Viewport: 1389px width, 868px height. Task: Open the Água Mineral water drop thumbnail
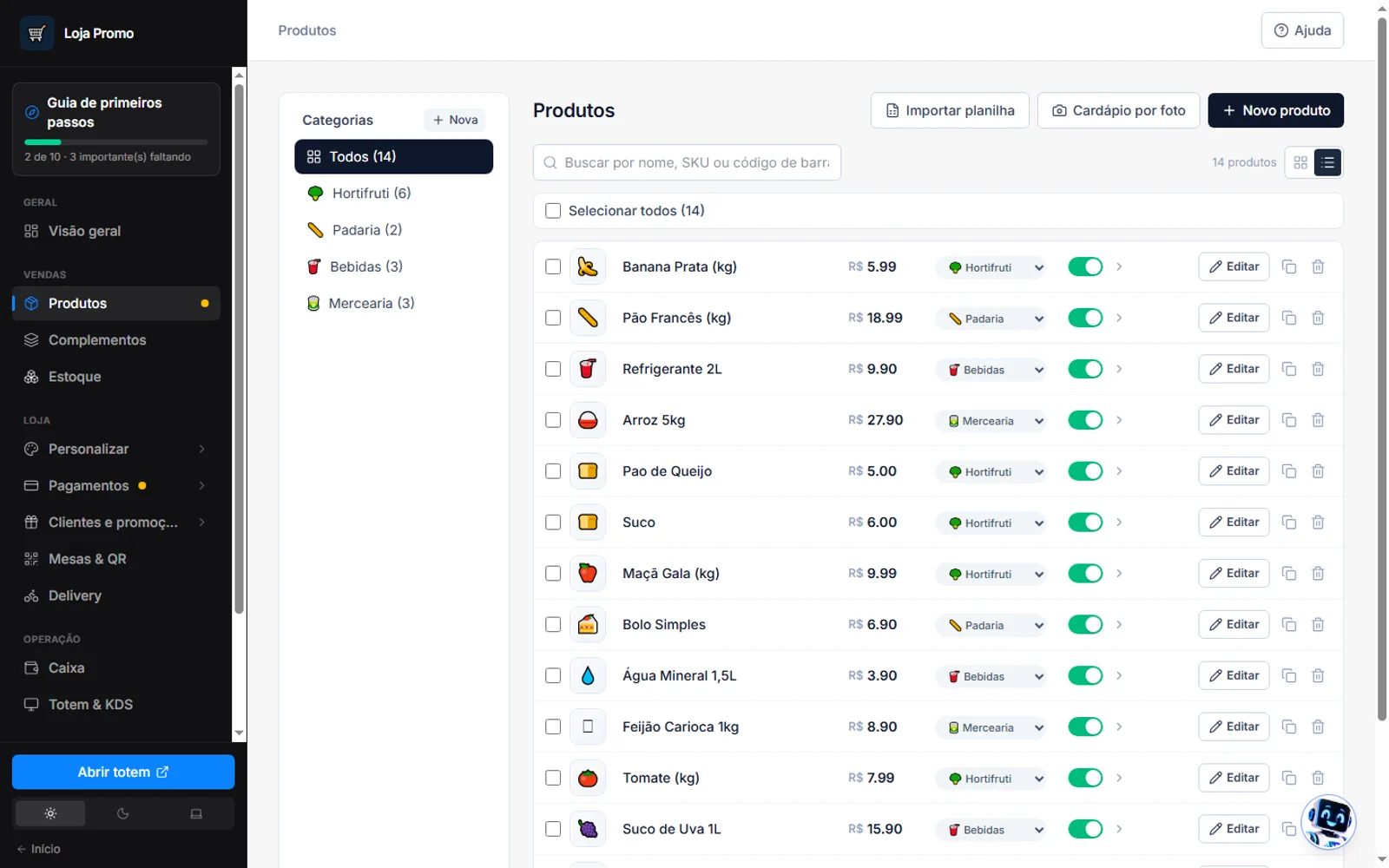[x=588, y=675]
